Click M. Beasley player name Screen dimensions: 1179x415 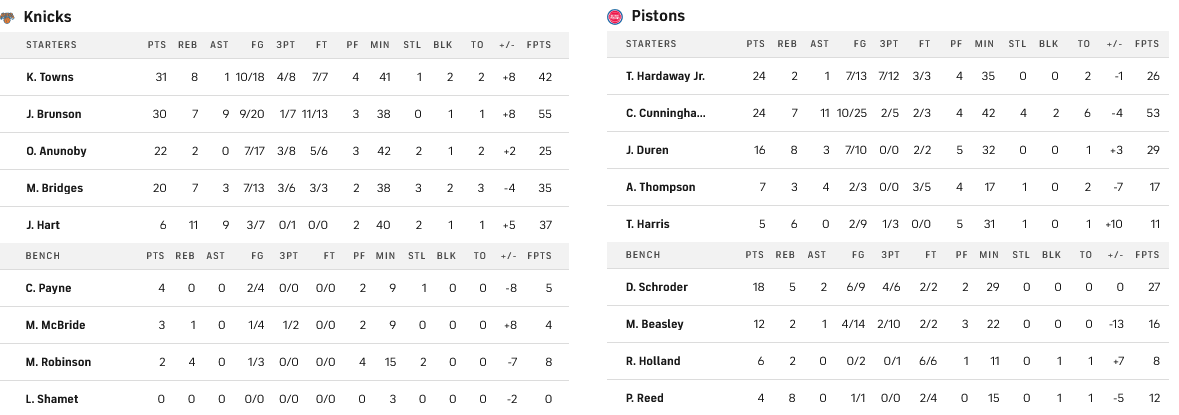pyautogui.click(x=655, y=324)
